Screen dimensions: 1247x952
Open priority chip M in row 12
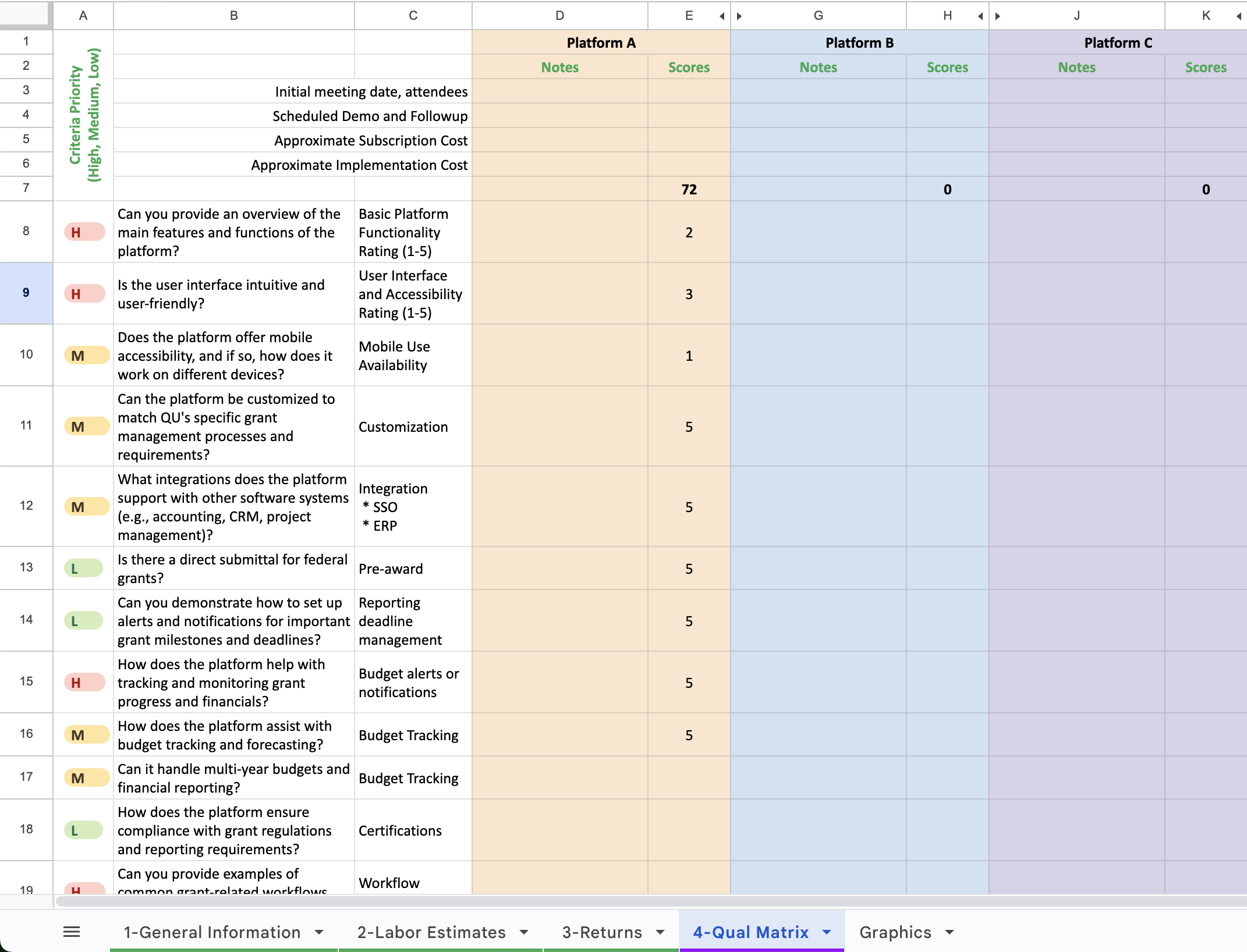point(87,507)
